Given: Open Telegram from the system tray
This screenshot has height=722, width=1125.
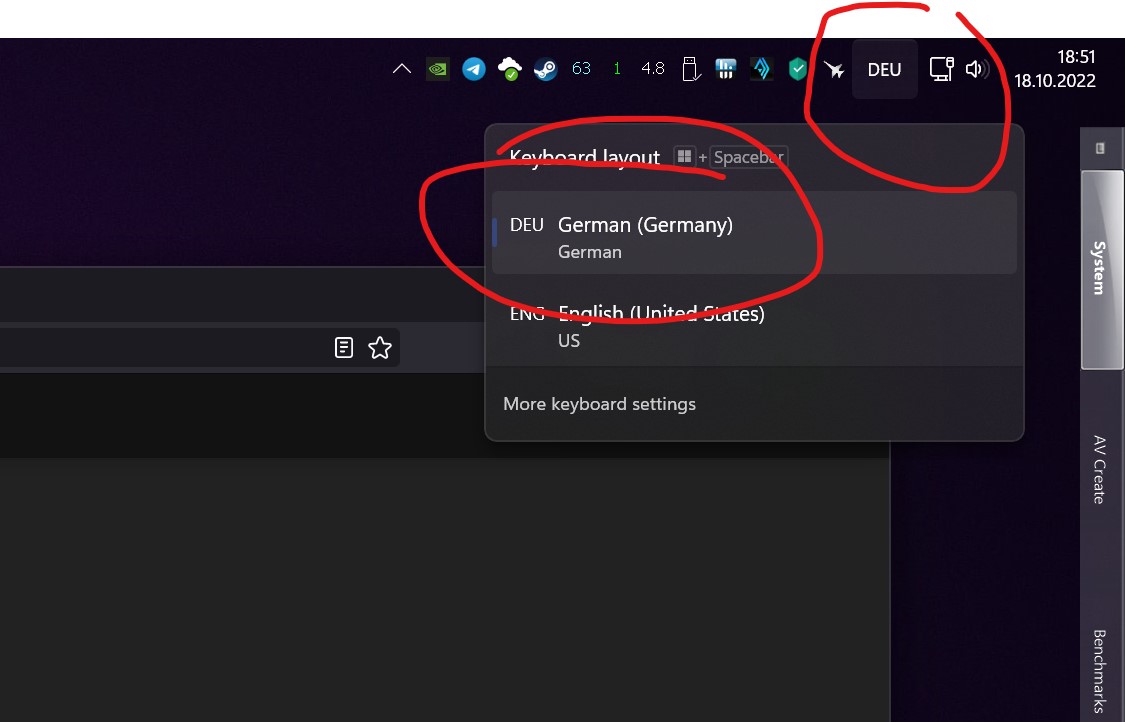Looking at the screenshot, I should point(473,68).
